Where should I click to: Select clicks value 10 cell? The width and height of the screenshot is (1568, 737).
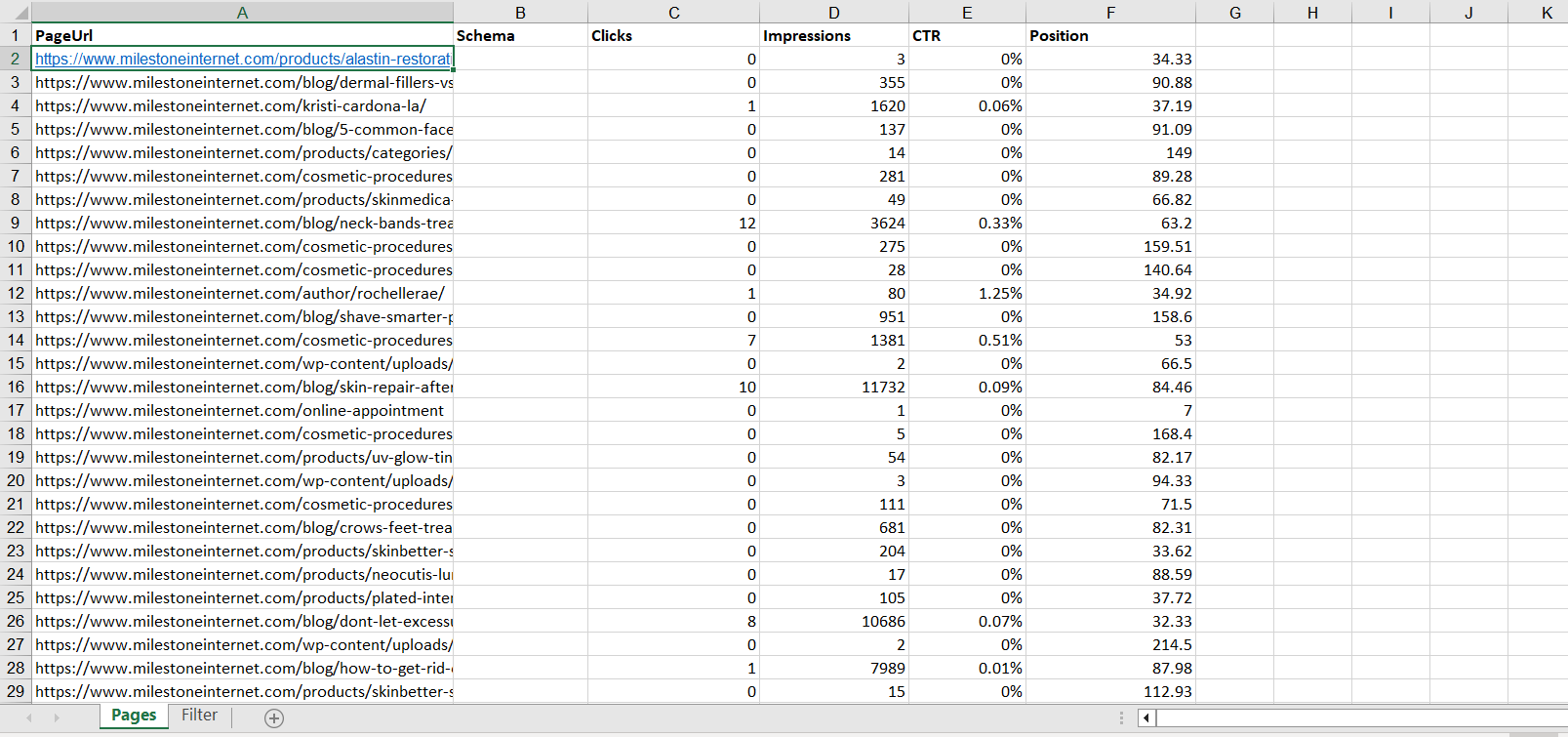click(673, 387)
